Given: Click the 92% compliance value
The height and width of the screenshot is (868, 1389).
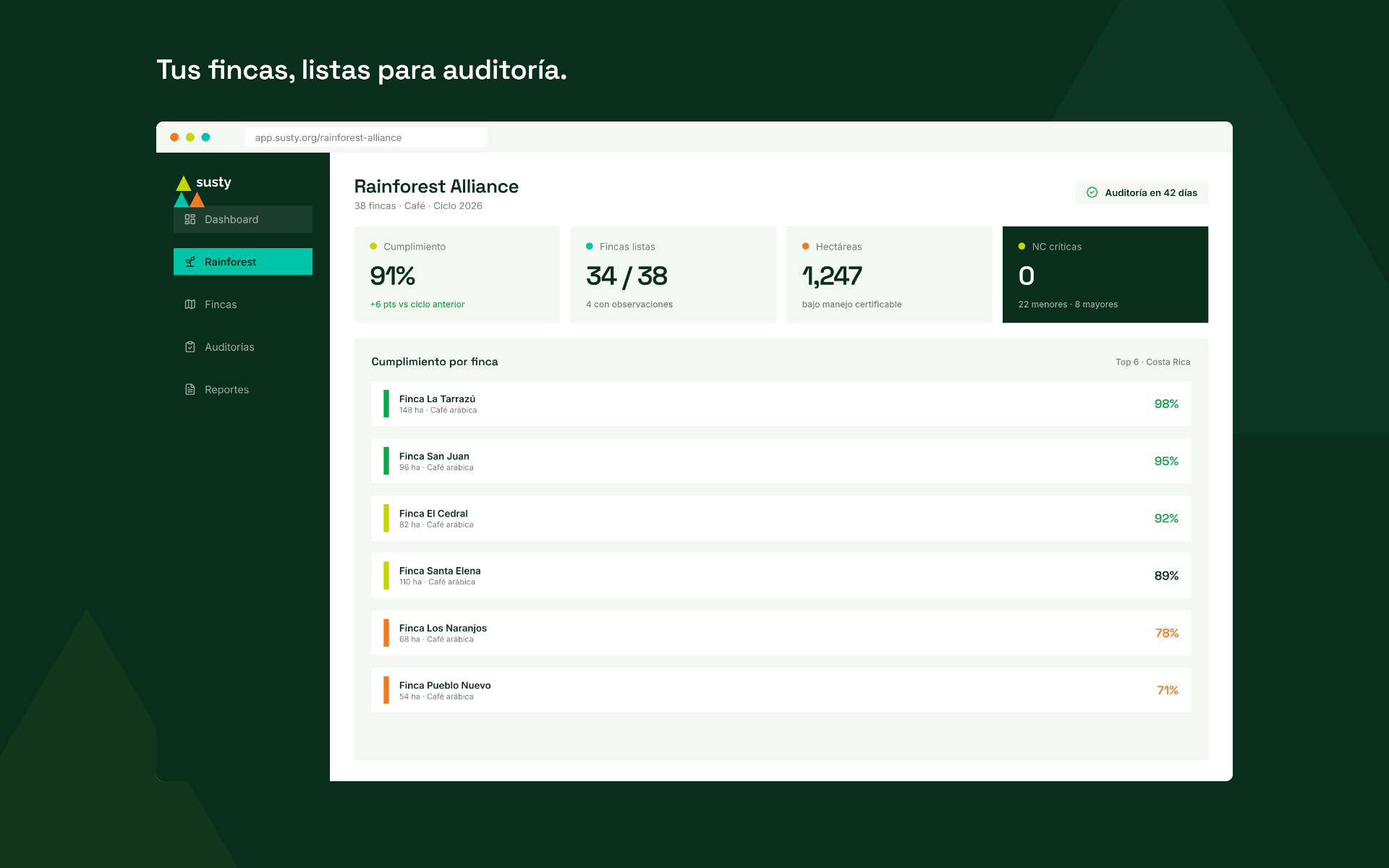Looking at the screenshot, I should point(1166,518).
